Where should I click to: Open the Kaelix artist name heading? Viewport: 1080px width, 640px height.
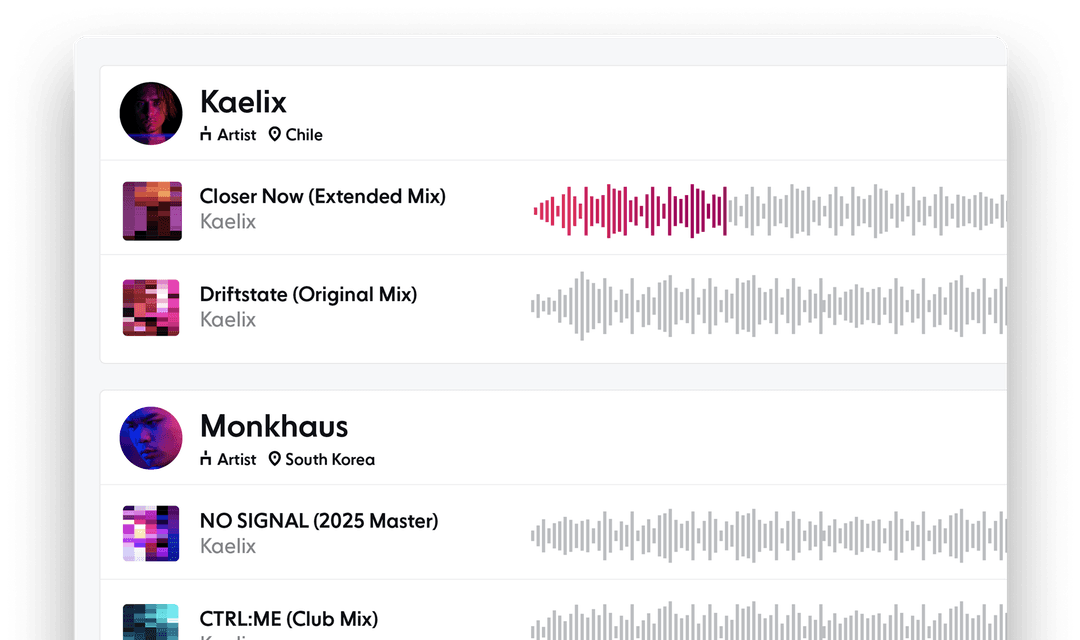[x=243, y=102]
